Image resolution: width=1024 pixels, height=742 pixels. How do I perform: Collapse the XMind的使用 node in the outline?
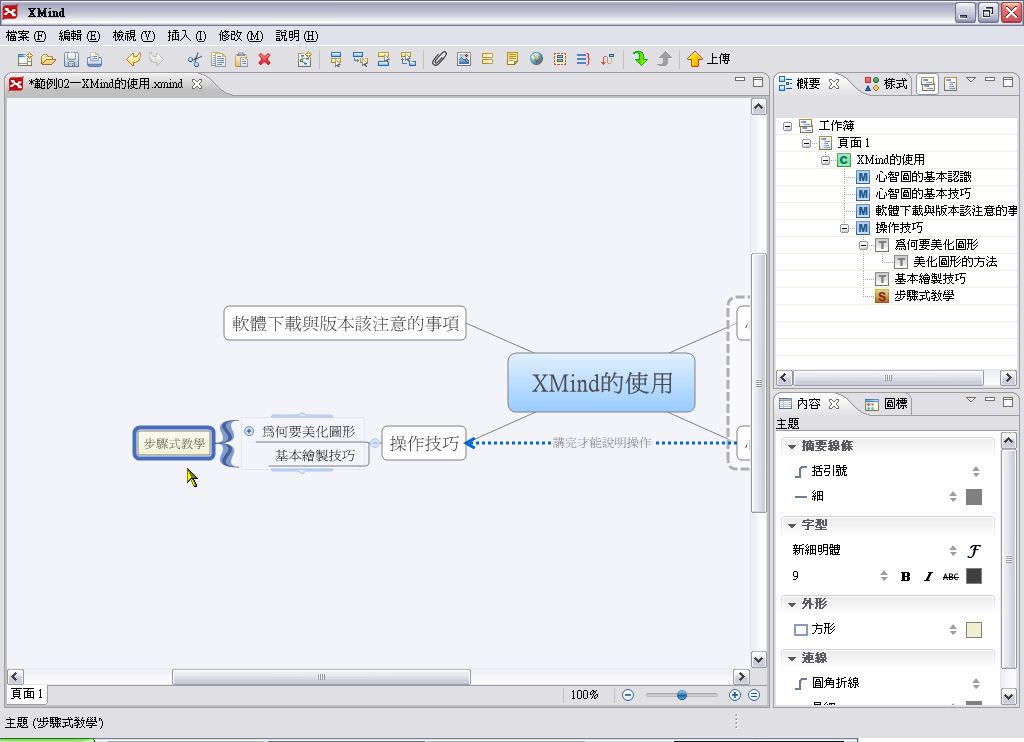[x=825, y=160]
